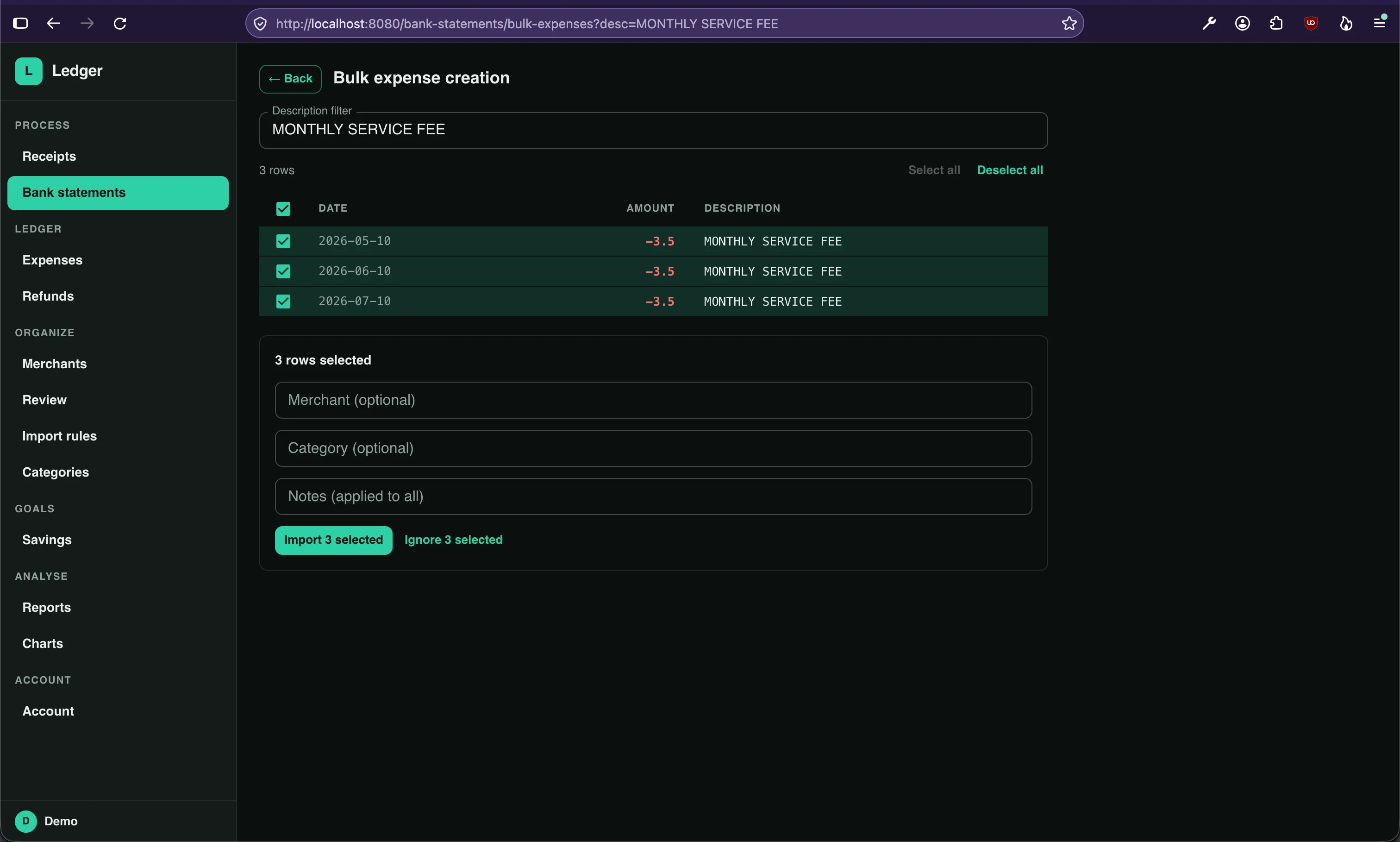Click the flame extension icon
Screen dimensions: 1400x842
tap(1345, 23)
